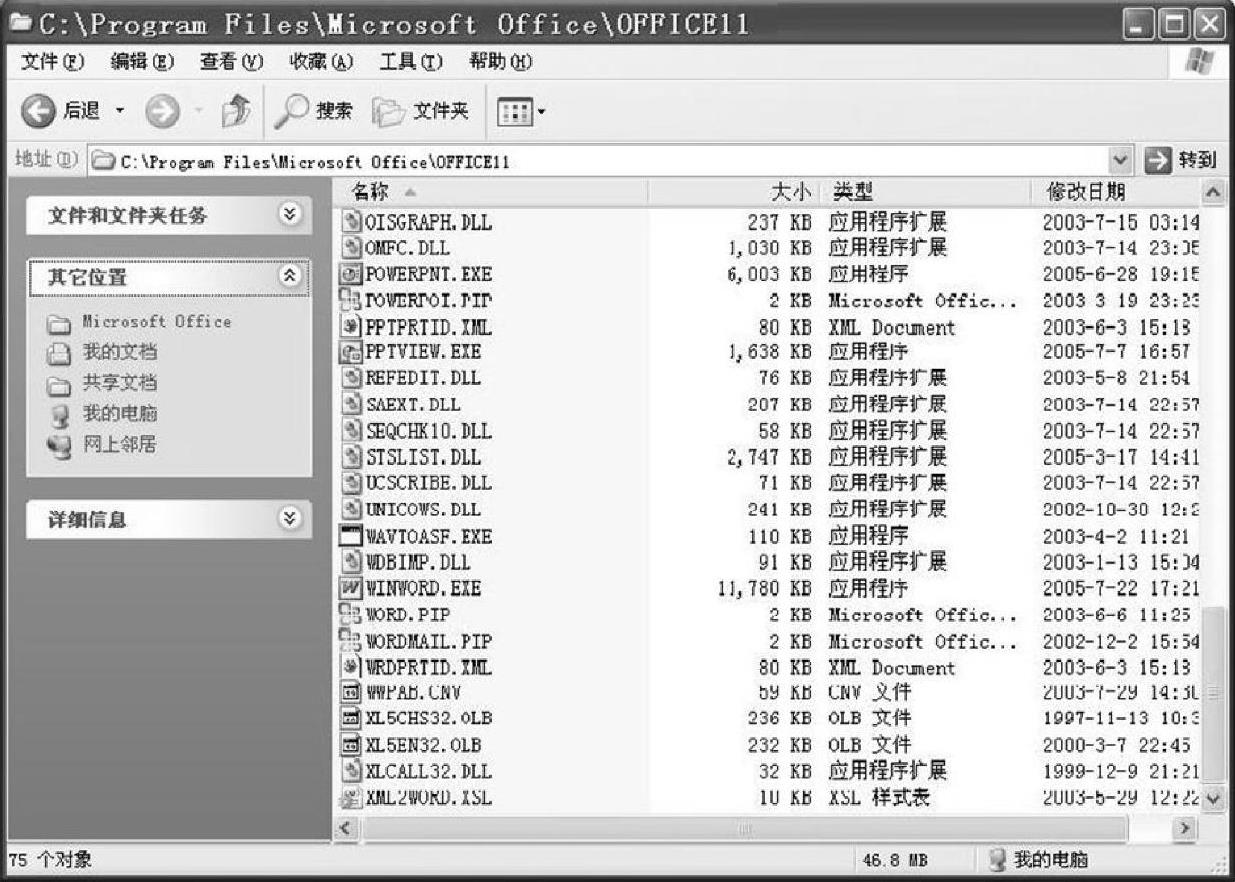Select the WDBIMP.DLL file icon
The width and height of the screenshot is (1235, 882).
point(351,562)
